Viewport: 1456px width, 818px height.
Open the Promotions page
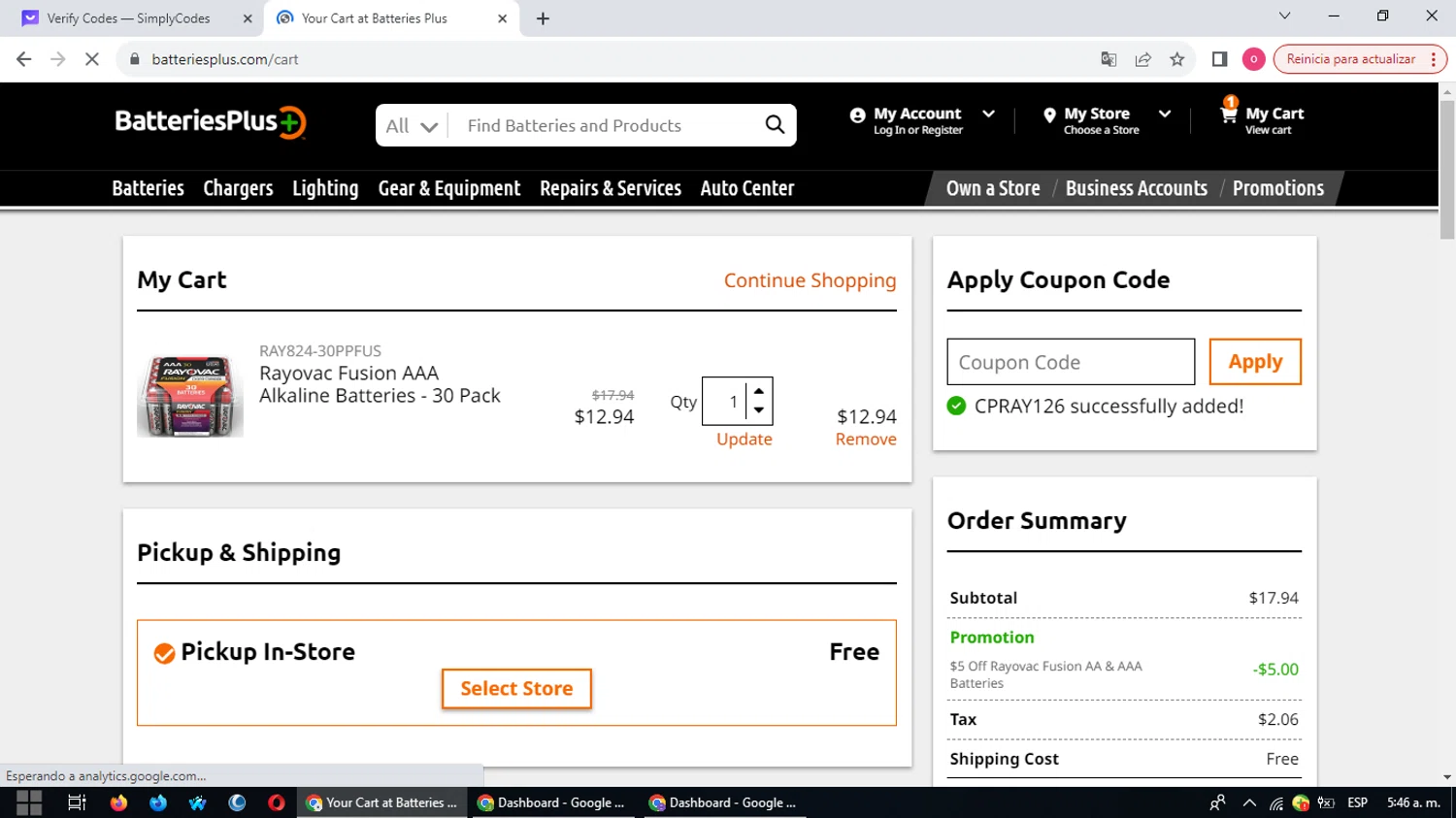[1278, 188]
